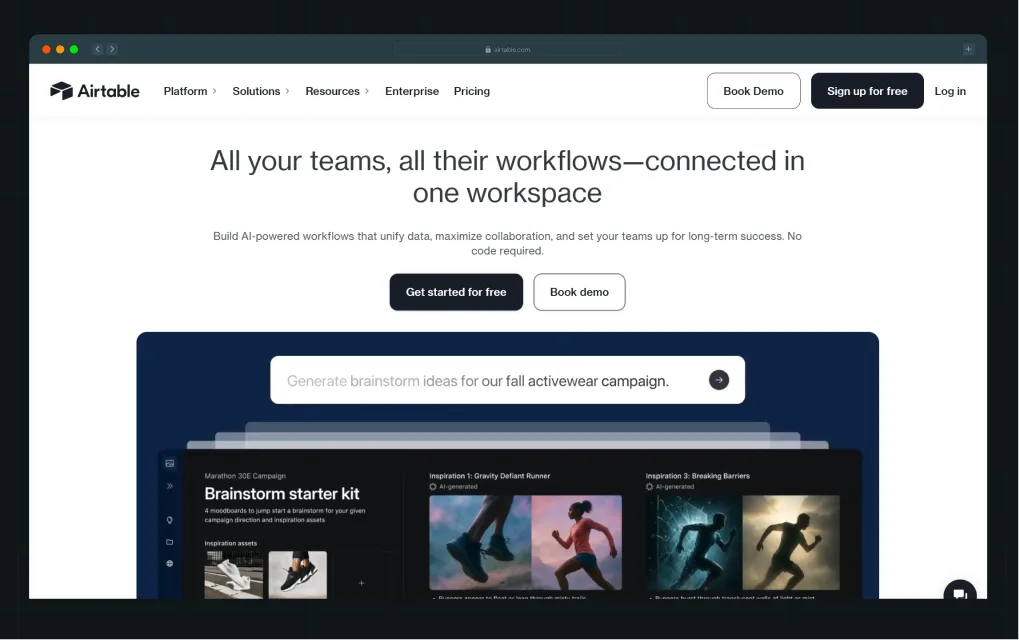The height and width of the screenshot is (640, 1019).
Task: Click AI-generated icon under Inspiration 1
Action: pyautogui.click(x=433, y=487)
